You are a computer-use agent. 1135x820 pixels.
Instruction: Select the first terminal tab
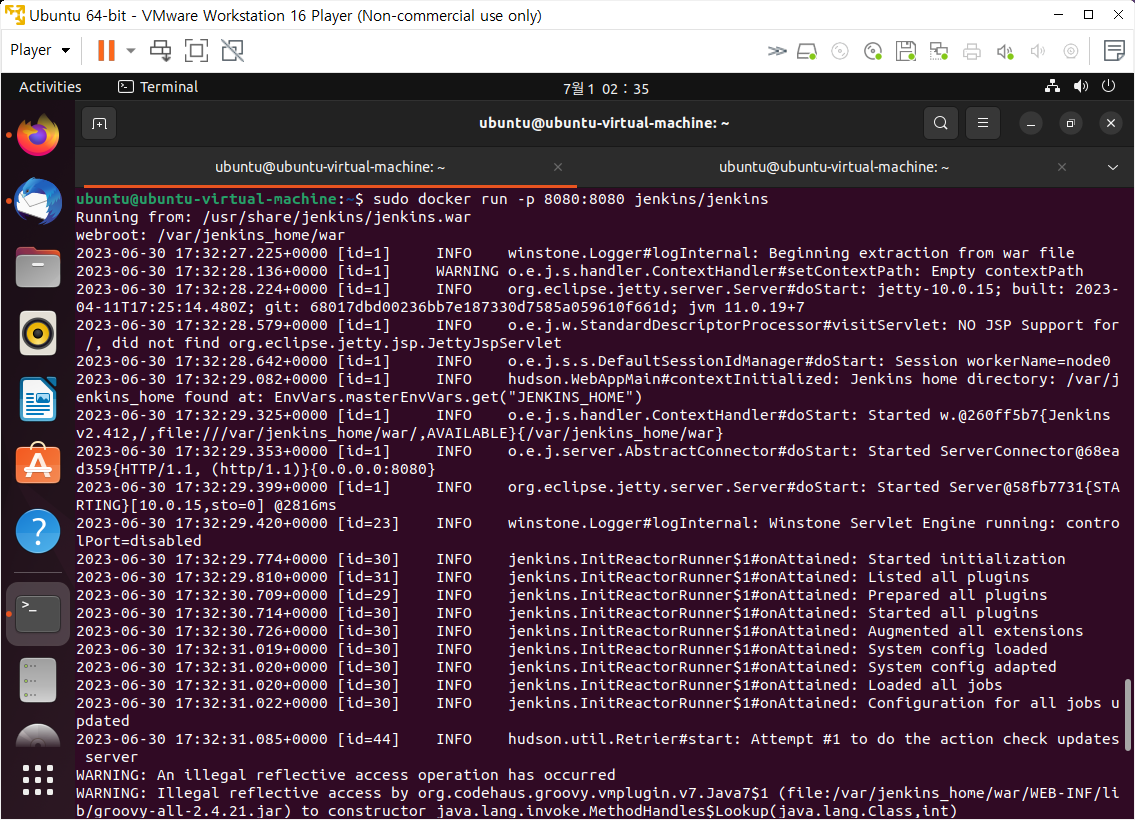(329, 167)
